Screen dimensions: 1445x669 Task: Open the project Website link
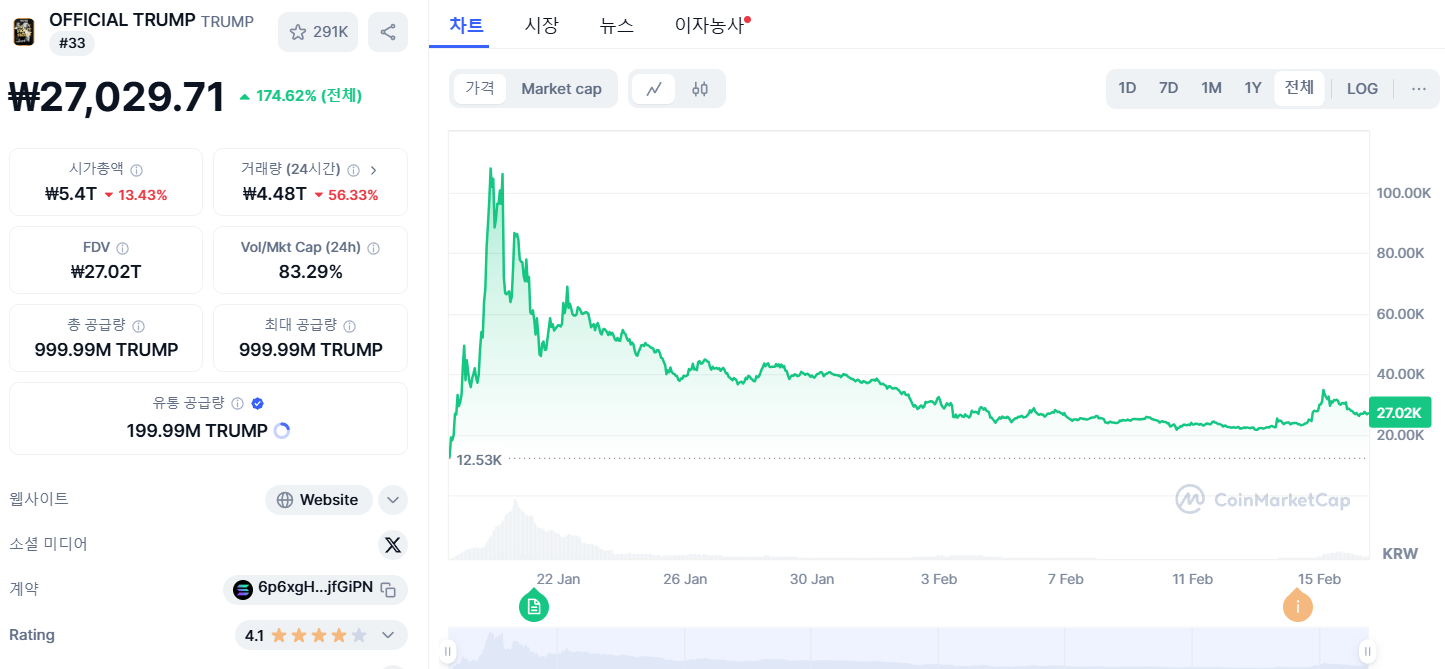[318, 499]
